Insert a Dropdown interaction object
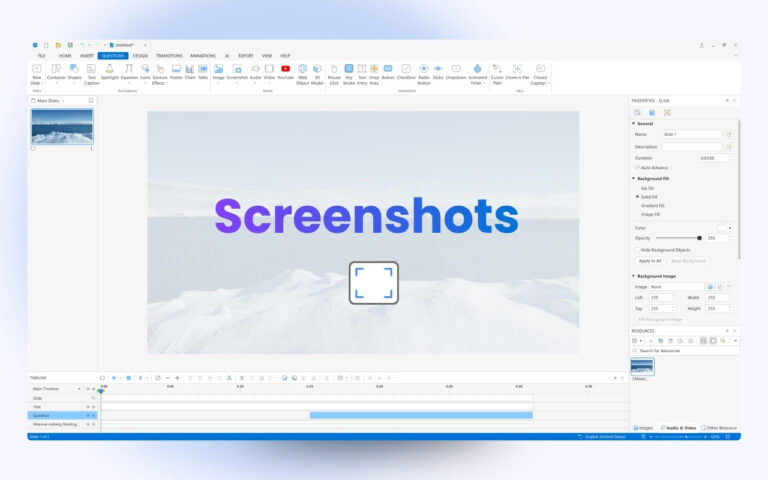Image resolution: width=768 pixels, height=480 pixels. click(x=456, y=72)
